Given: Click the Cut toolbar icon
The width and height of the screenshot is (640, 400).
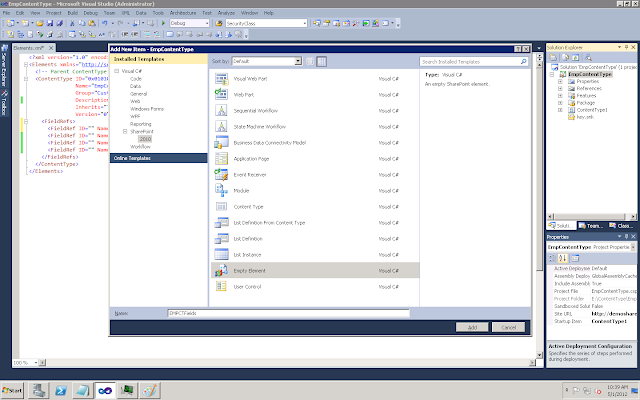Looking at the screenshot, I should [x=72, y=23].
